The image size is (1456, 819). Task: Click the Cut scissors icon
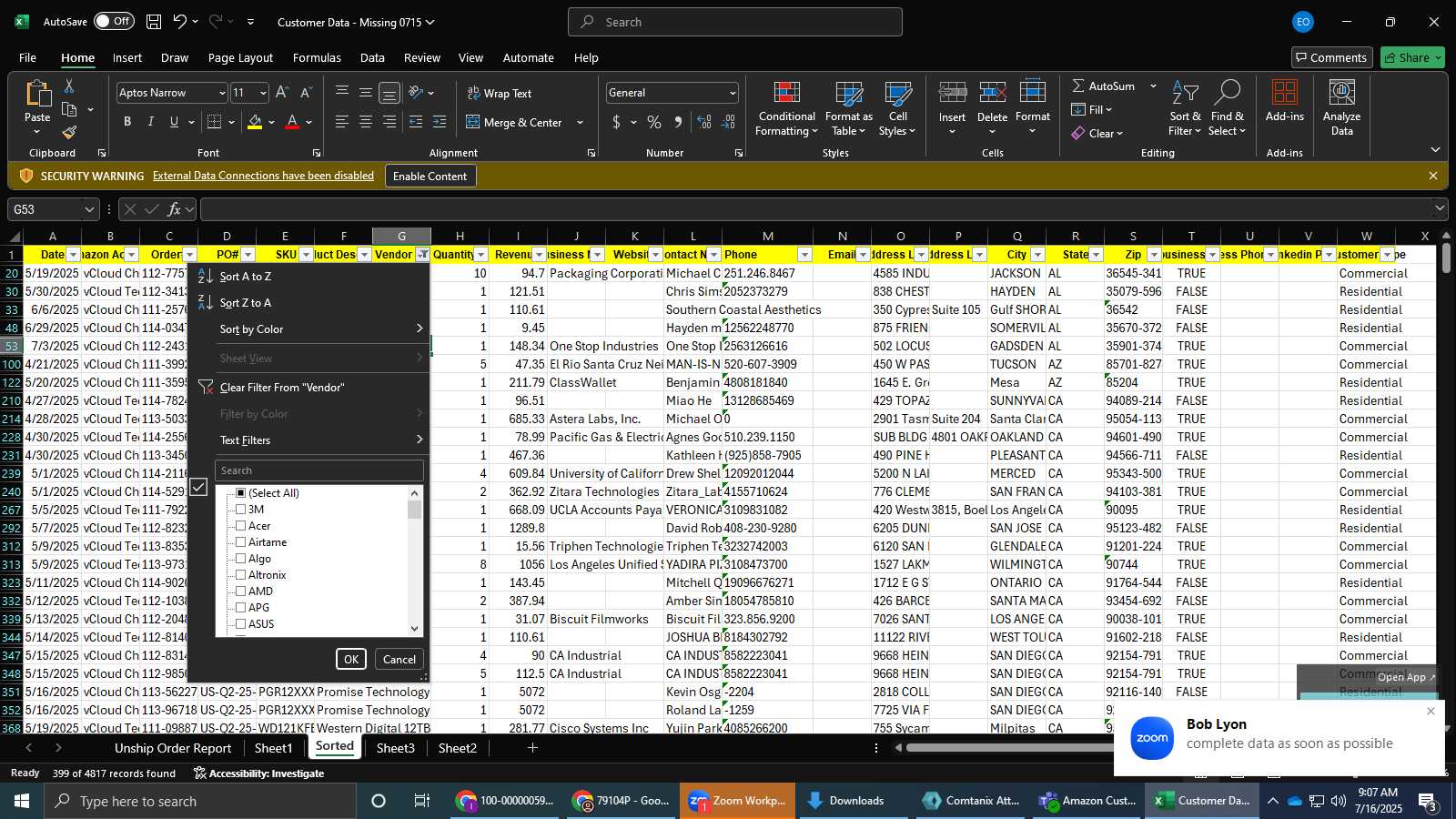point(69,86)
